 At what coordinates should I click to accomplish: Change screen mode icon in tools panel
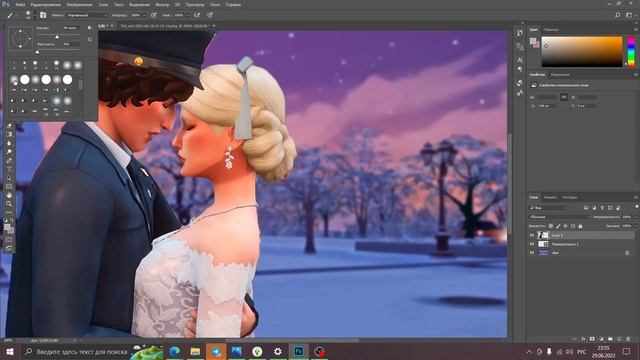[x=9, y=248]
